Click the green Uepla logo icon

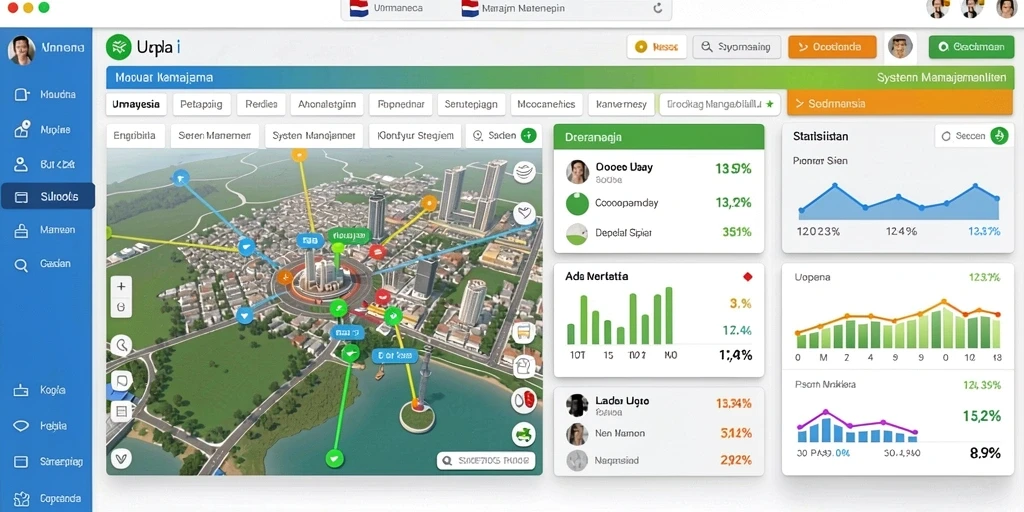point(119,47)
